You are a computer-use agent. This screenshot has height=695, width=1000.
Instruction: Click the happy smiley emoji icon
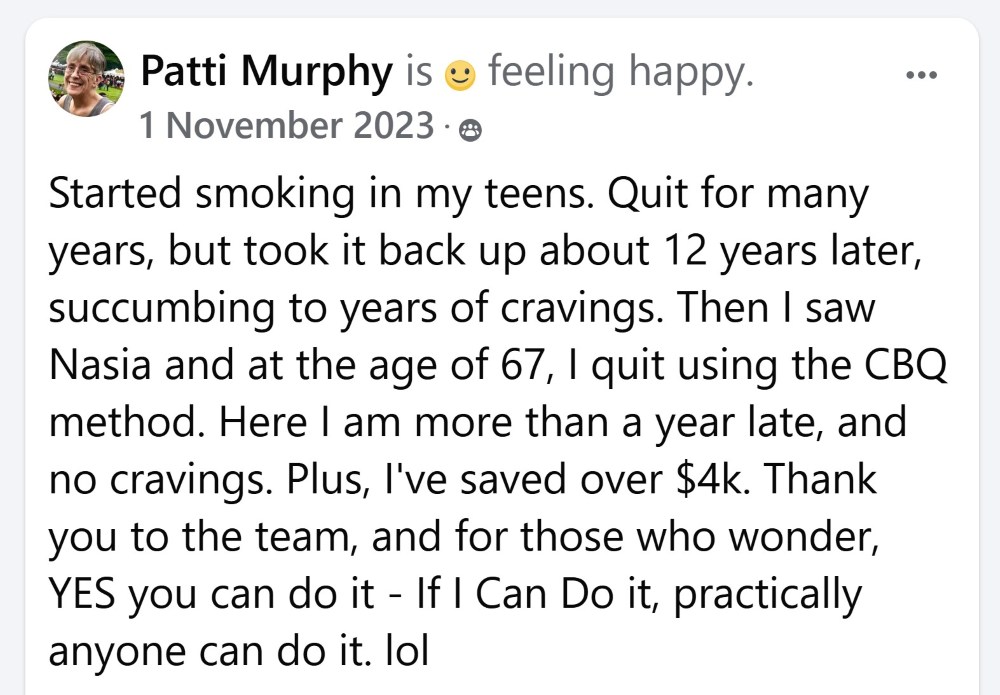tap(460, 74)
